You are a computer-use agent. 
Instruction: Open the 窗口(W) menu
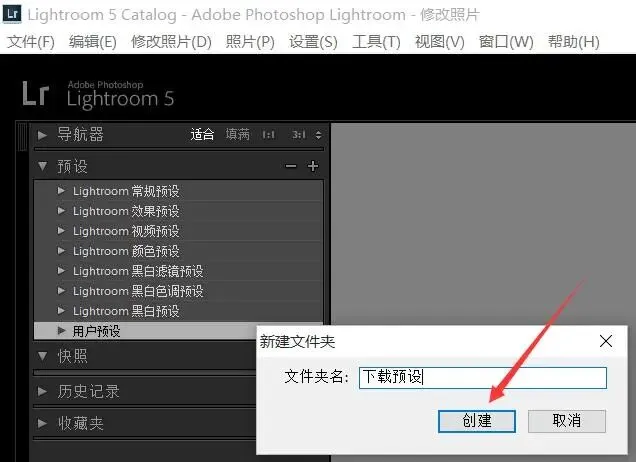pyautogui.click(x=506, y=41)
